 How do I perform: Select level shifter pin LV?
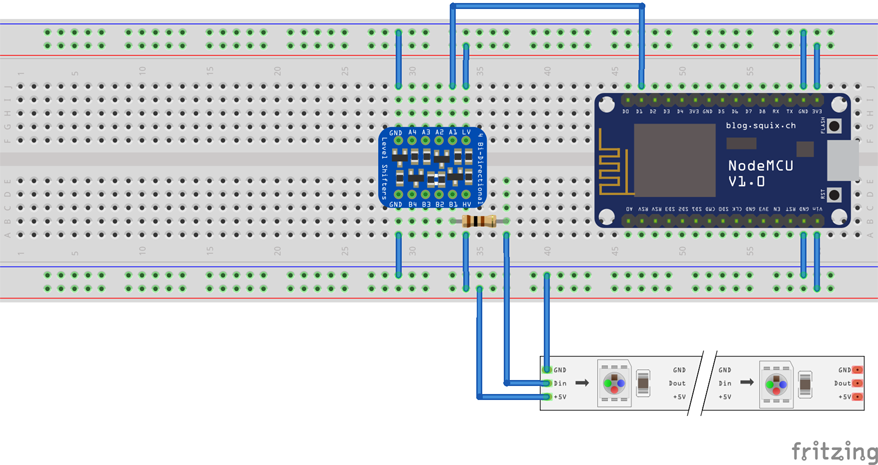tap(466, 140)
